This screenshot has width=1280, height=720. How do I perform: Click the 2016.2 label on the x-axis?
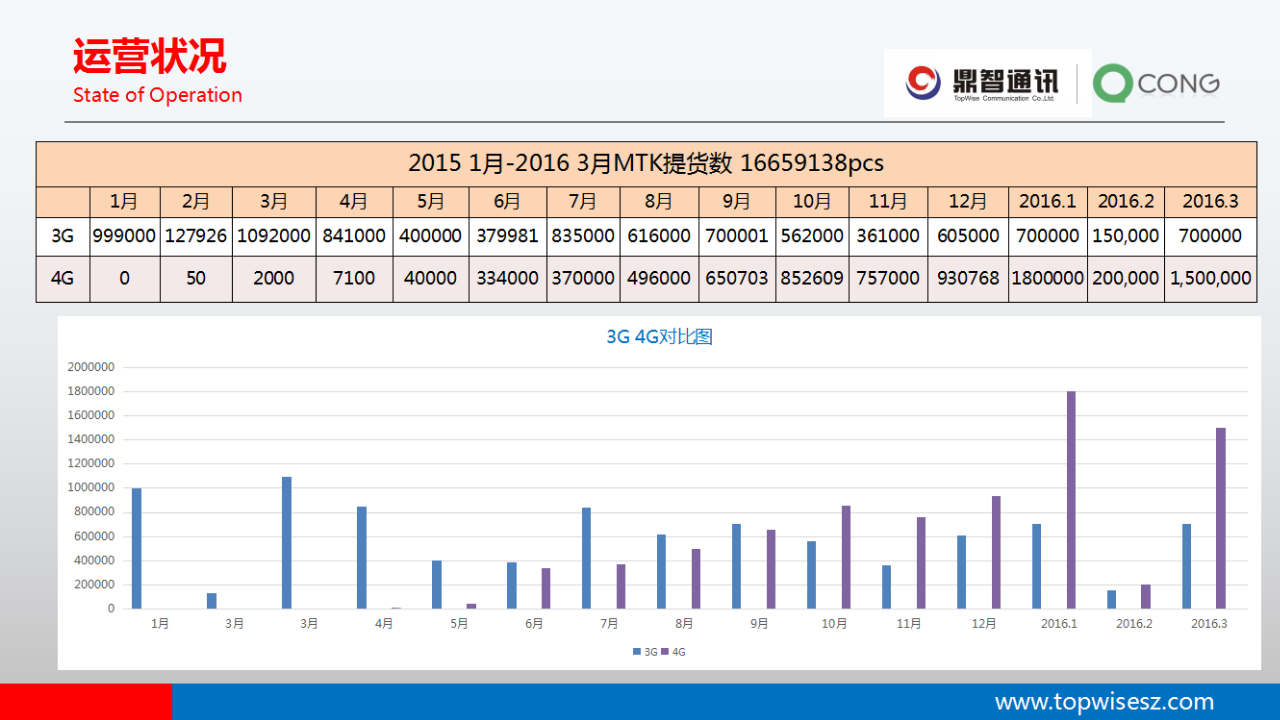pos(1134,624)
